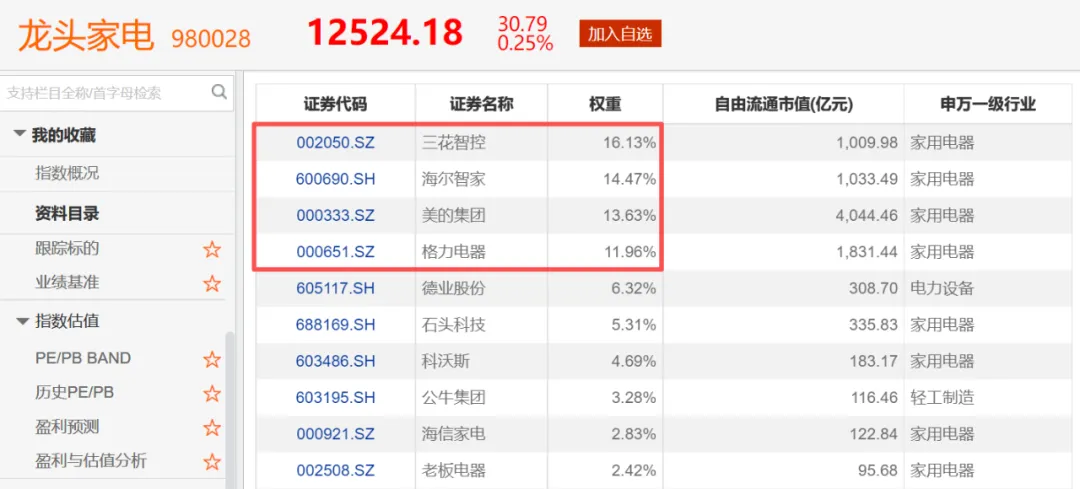Sort by 申万一级行业 column header
This screenshot has width=1080, height=489.
pyautogui.click(x=988, y=104)
